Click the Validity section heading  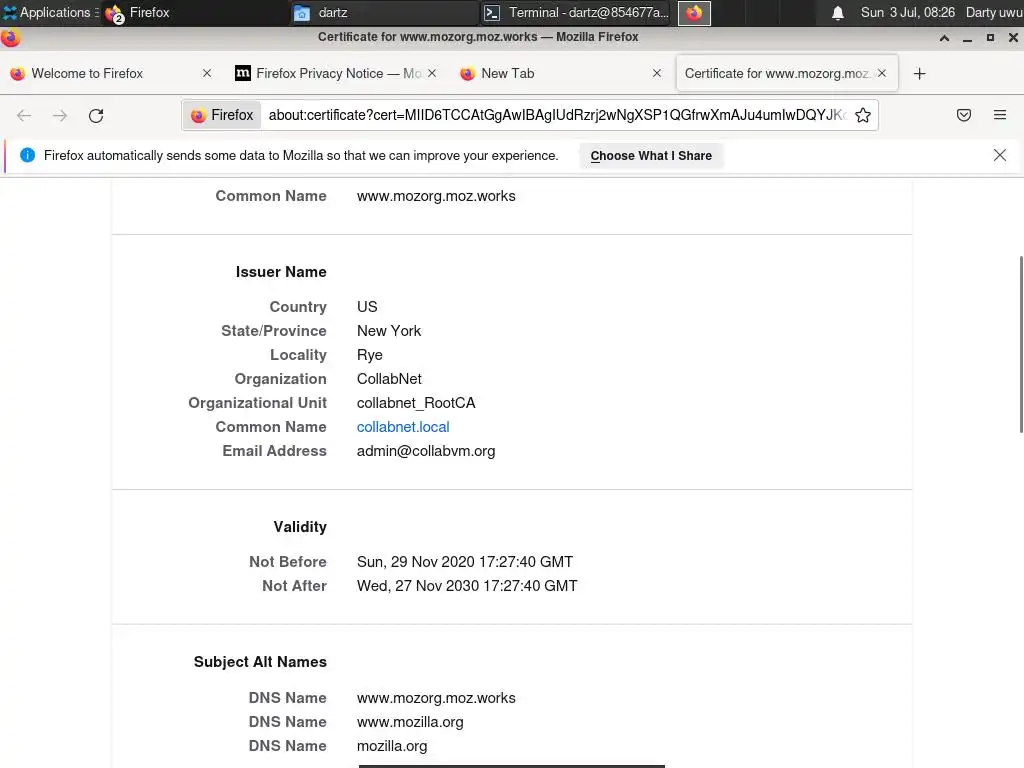point(300,527)
